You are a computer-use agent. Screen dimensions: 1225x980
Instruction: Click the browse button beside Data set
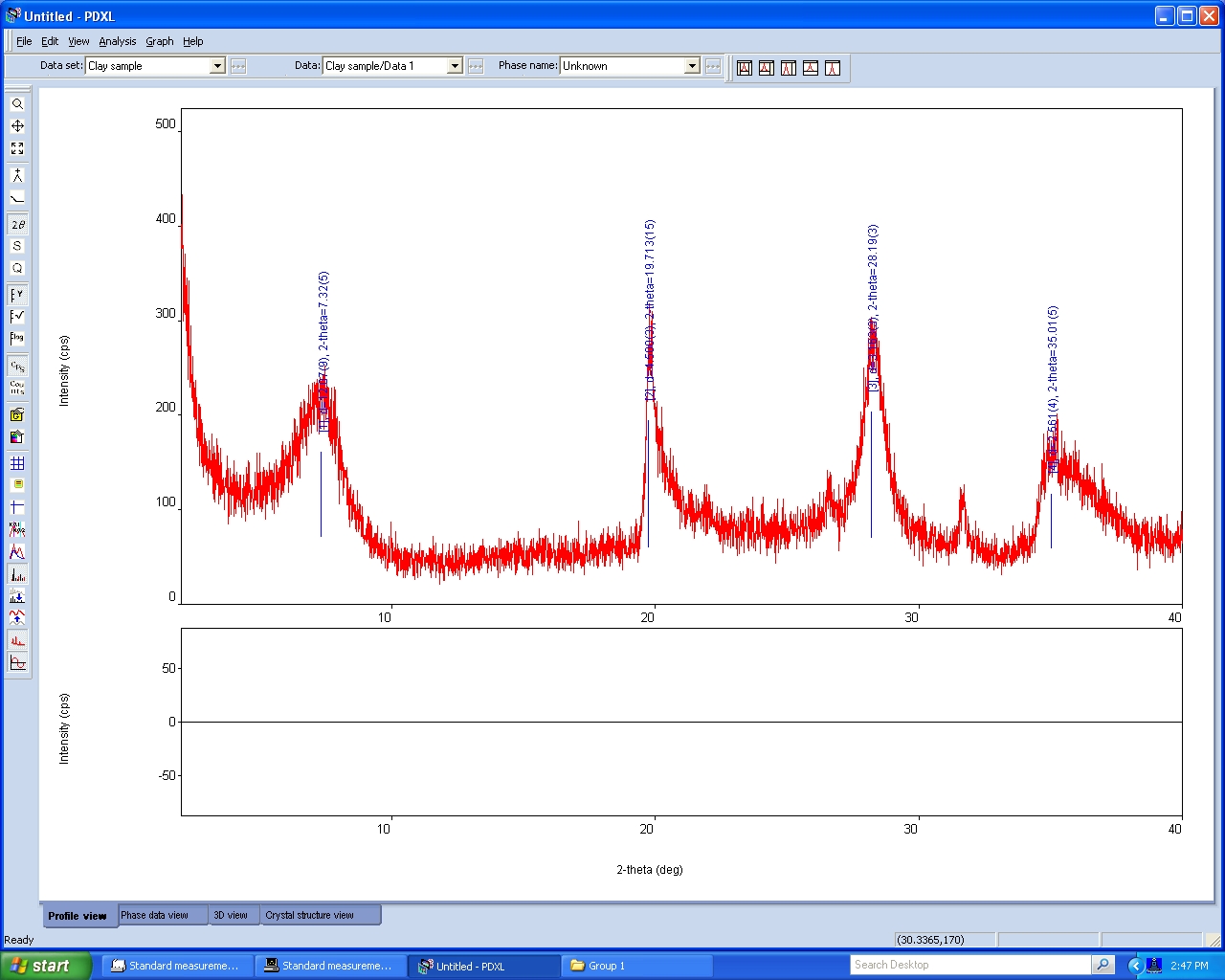[x=238, y=66]
